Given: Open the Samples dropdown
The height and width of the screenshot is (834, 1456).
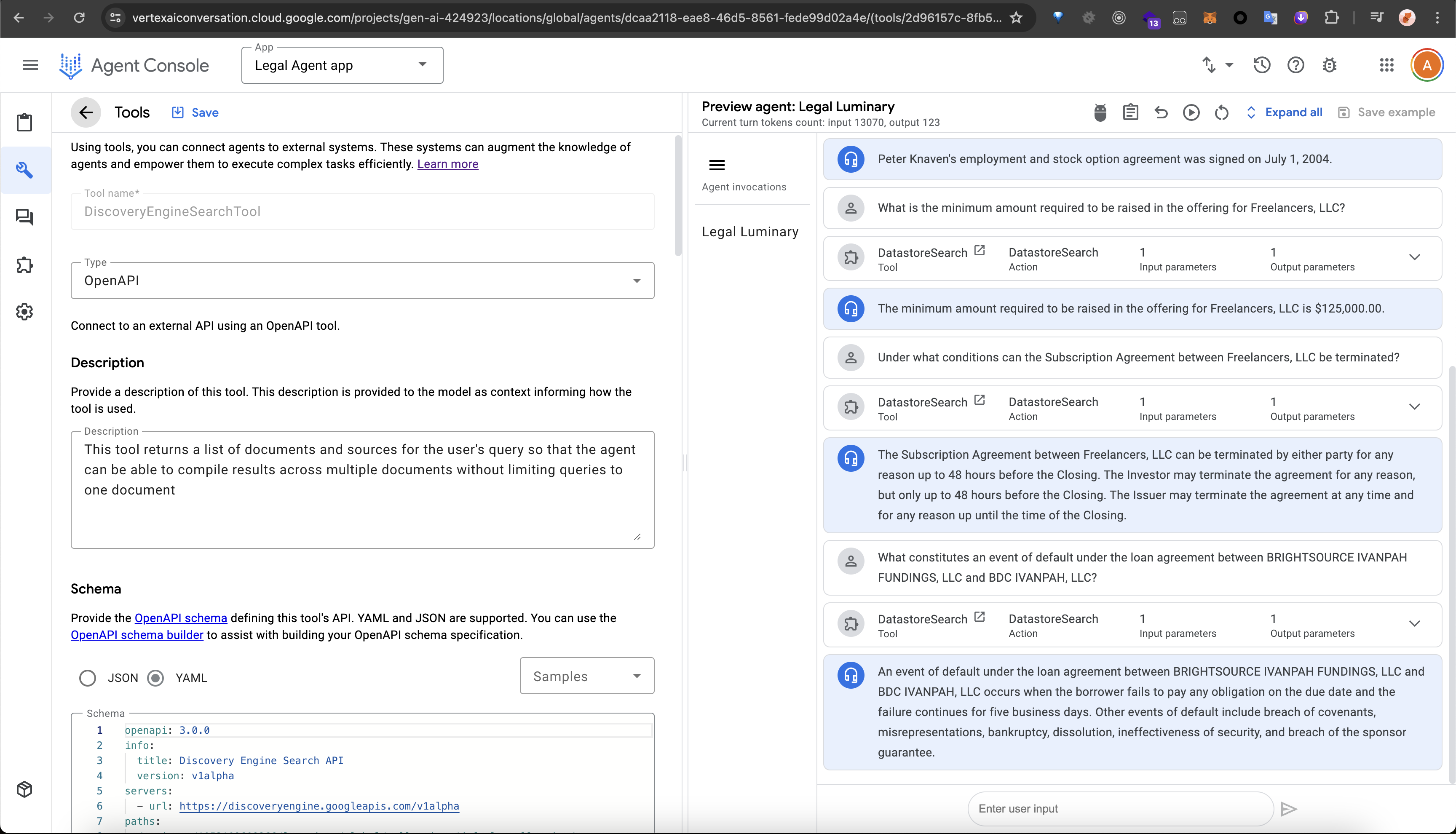Looking at the screenshot, I should 586,676.
